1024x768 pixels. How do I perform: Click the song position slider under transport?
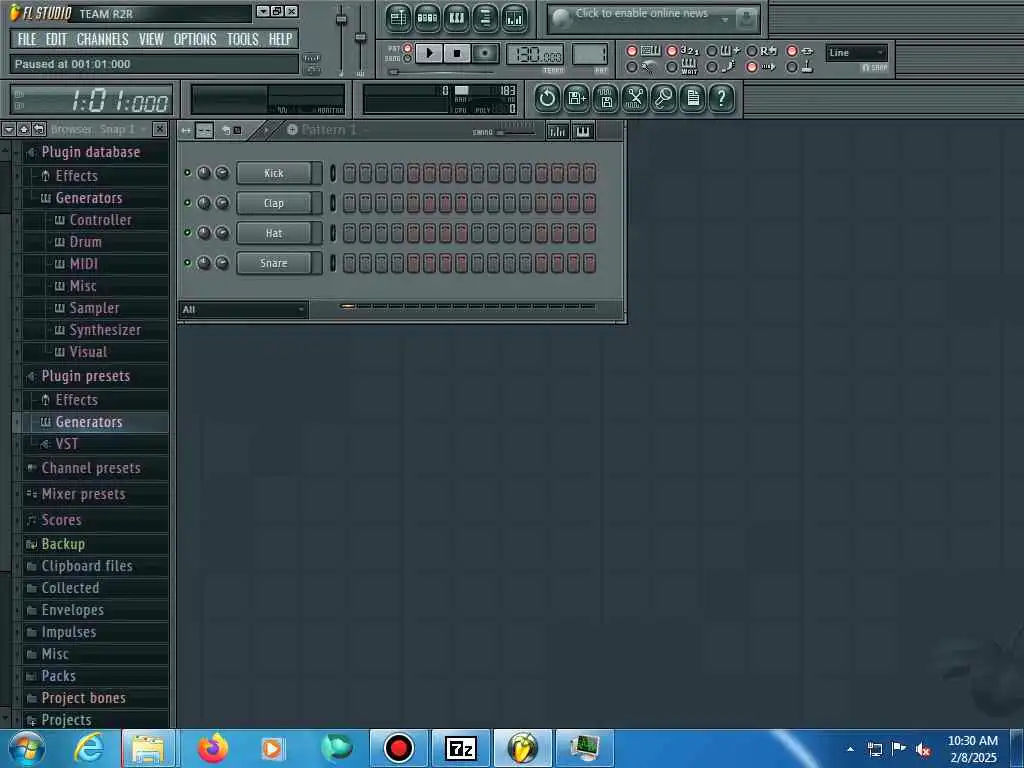(x=441, y=72)
